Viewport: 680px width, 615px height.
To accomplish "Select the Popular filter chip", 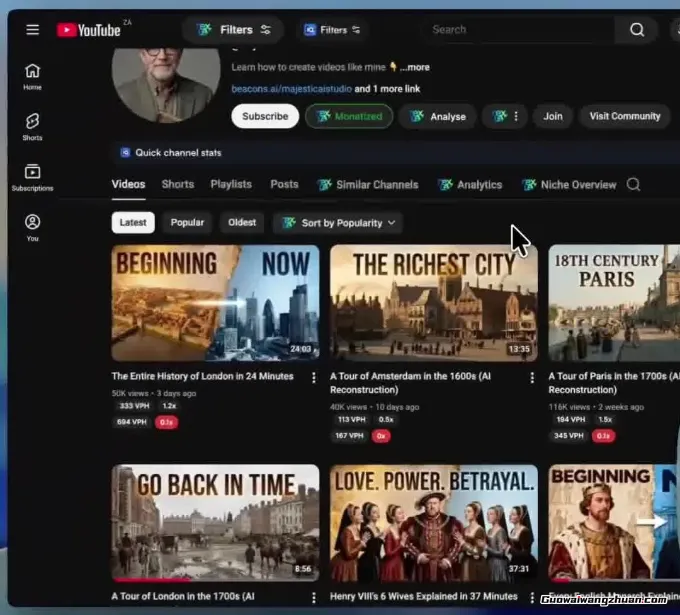I will (x=187, y=223).
